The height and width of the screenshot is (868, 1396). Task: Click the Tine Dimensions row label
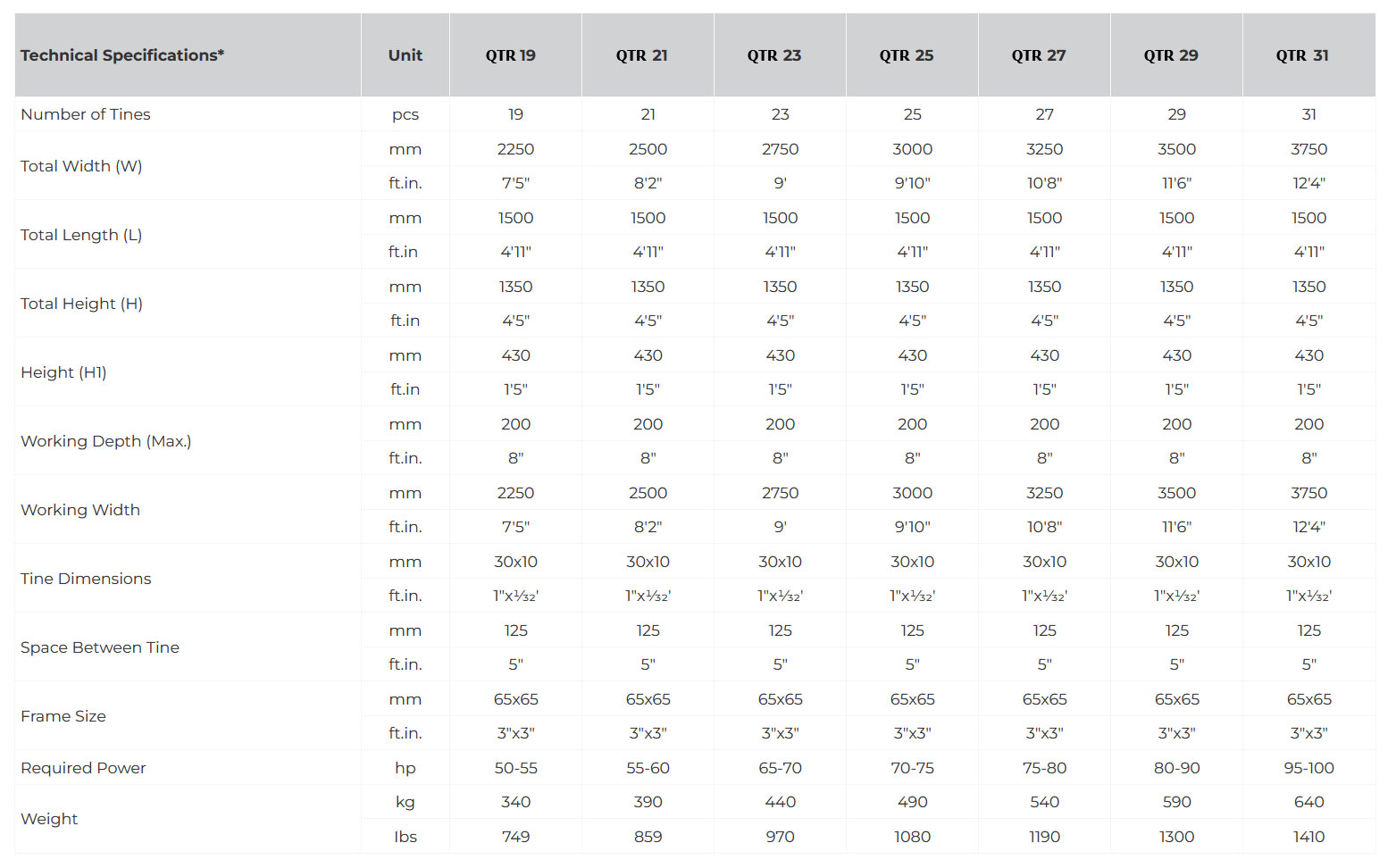pyautogui.click(x=86, y=579)
